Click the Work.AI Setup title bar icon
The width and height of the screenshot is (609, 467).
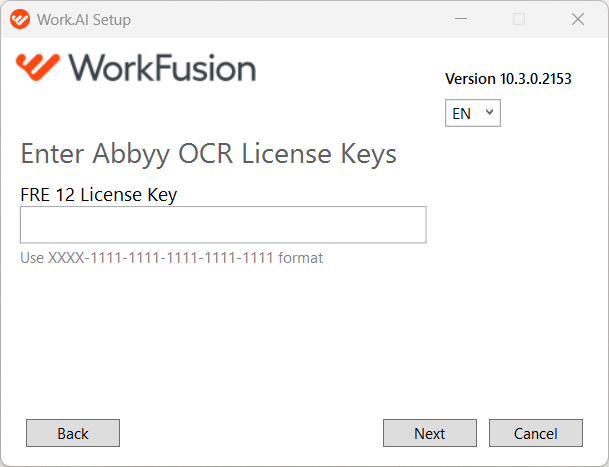click(20, 19)
